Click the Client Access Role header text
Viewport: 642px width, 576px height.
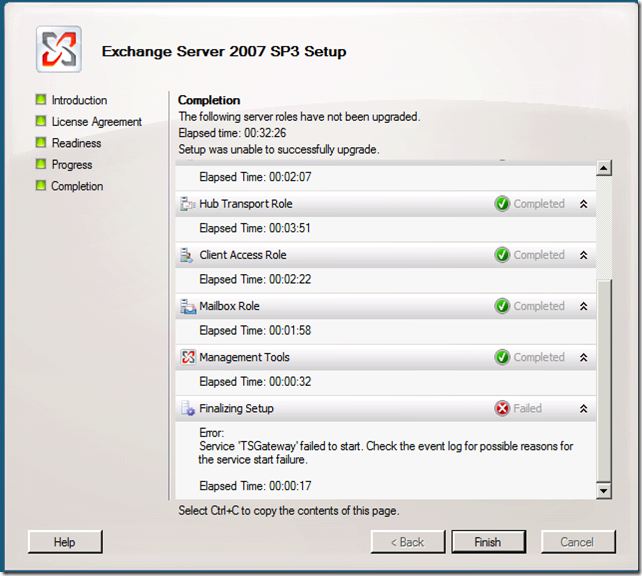click(x=243, y=255)
